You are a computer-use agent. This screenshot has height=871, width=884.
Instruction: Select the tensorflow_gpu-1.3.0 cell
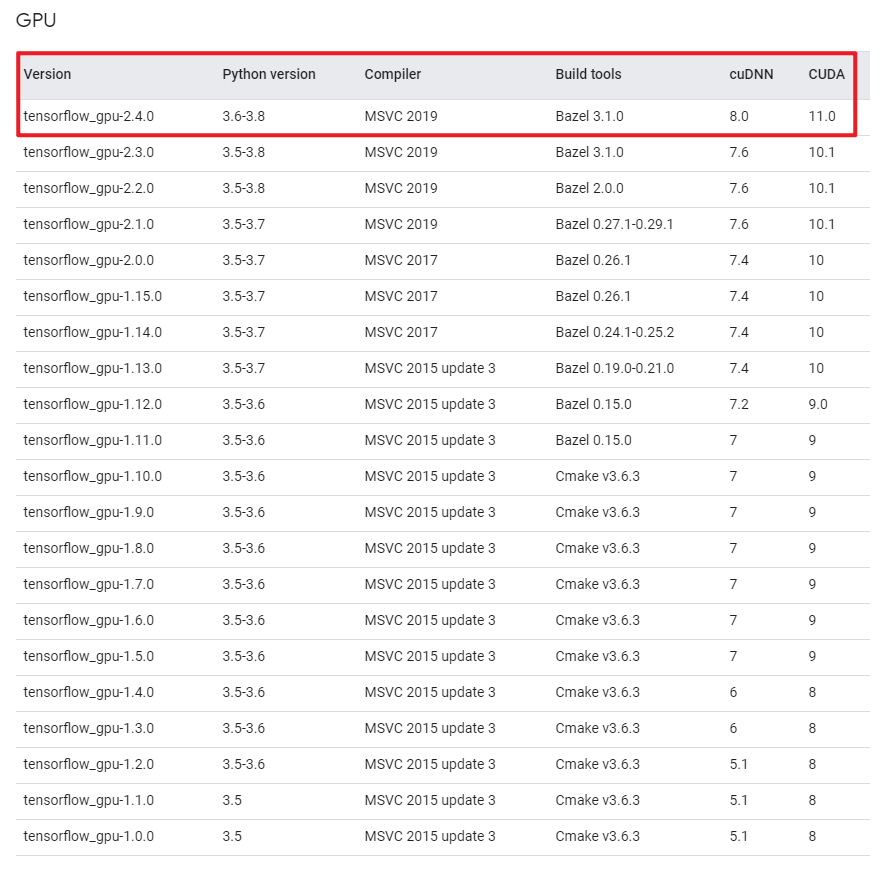point(89,729)
